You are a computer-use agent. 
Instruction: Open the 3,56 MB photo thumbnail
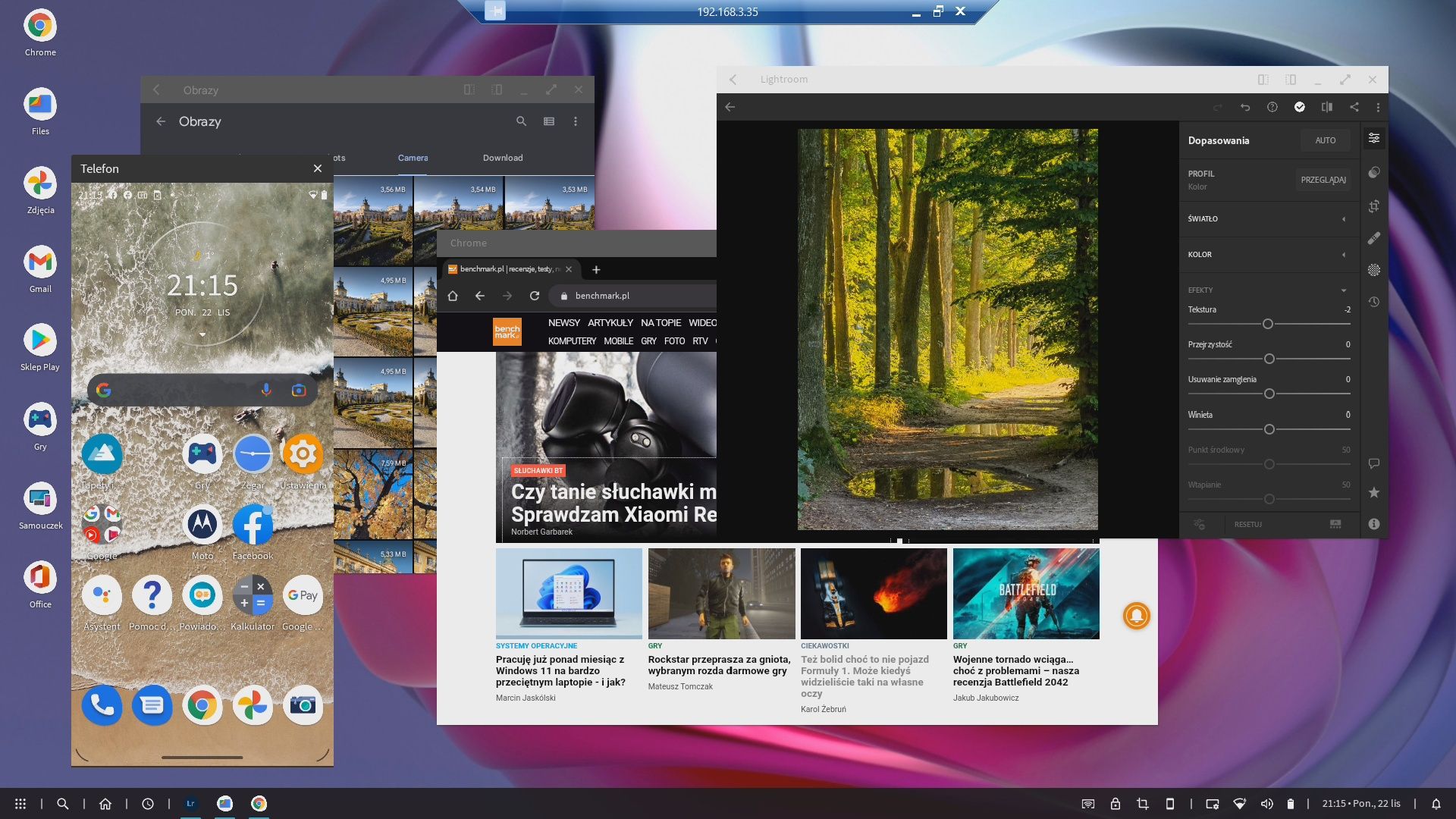click(x=372, y=220)
